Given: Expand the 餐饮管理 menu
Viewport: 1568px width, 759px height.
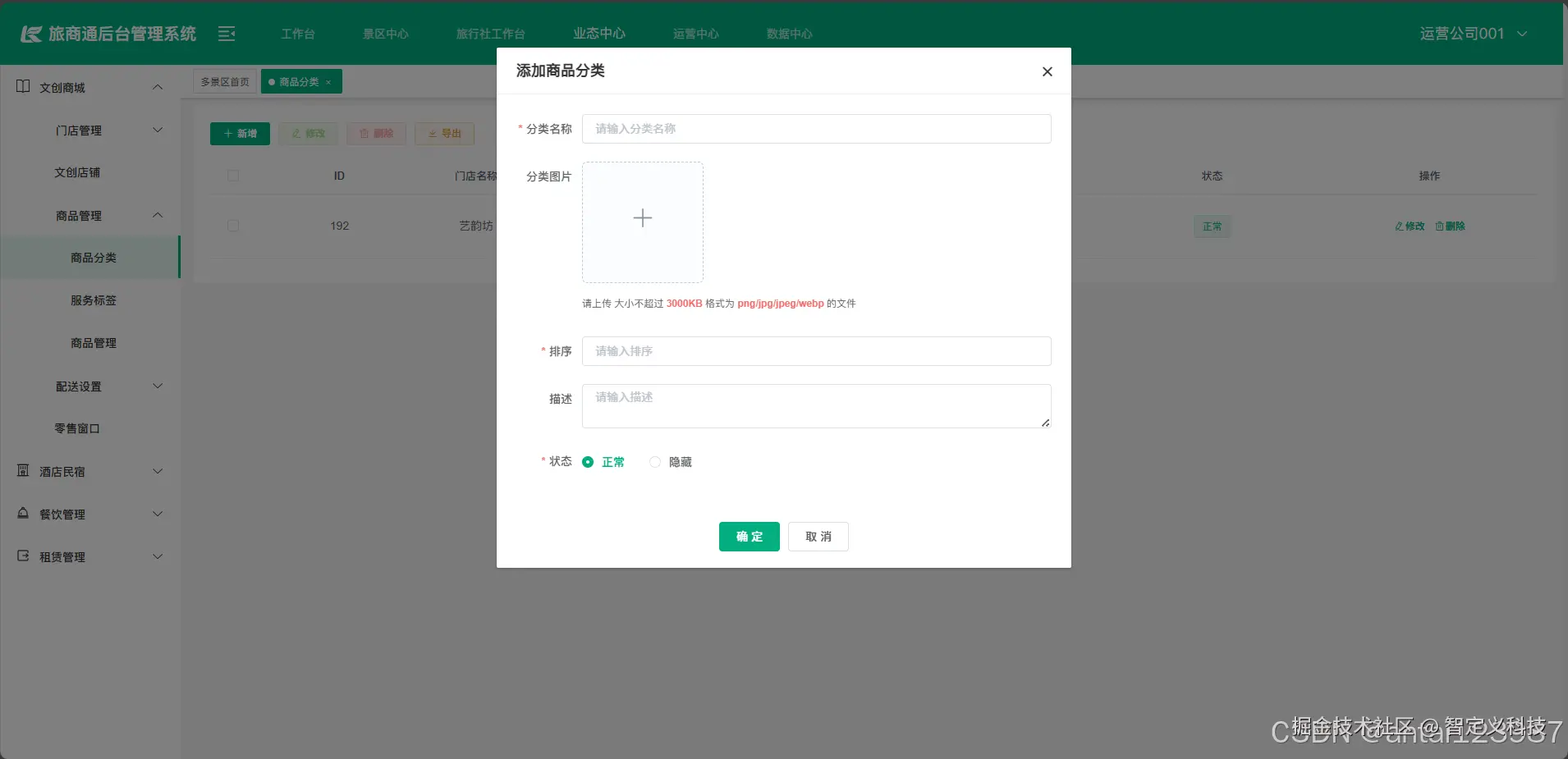Looking at the screenshot, I should point(158,514).
